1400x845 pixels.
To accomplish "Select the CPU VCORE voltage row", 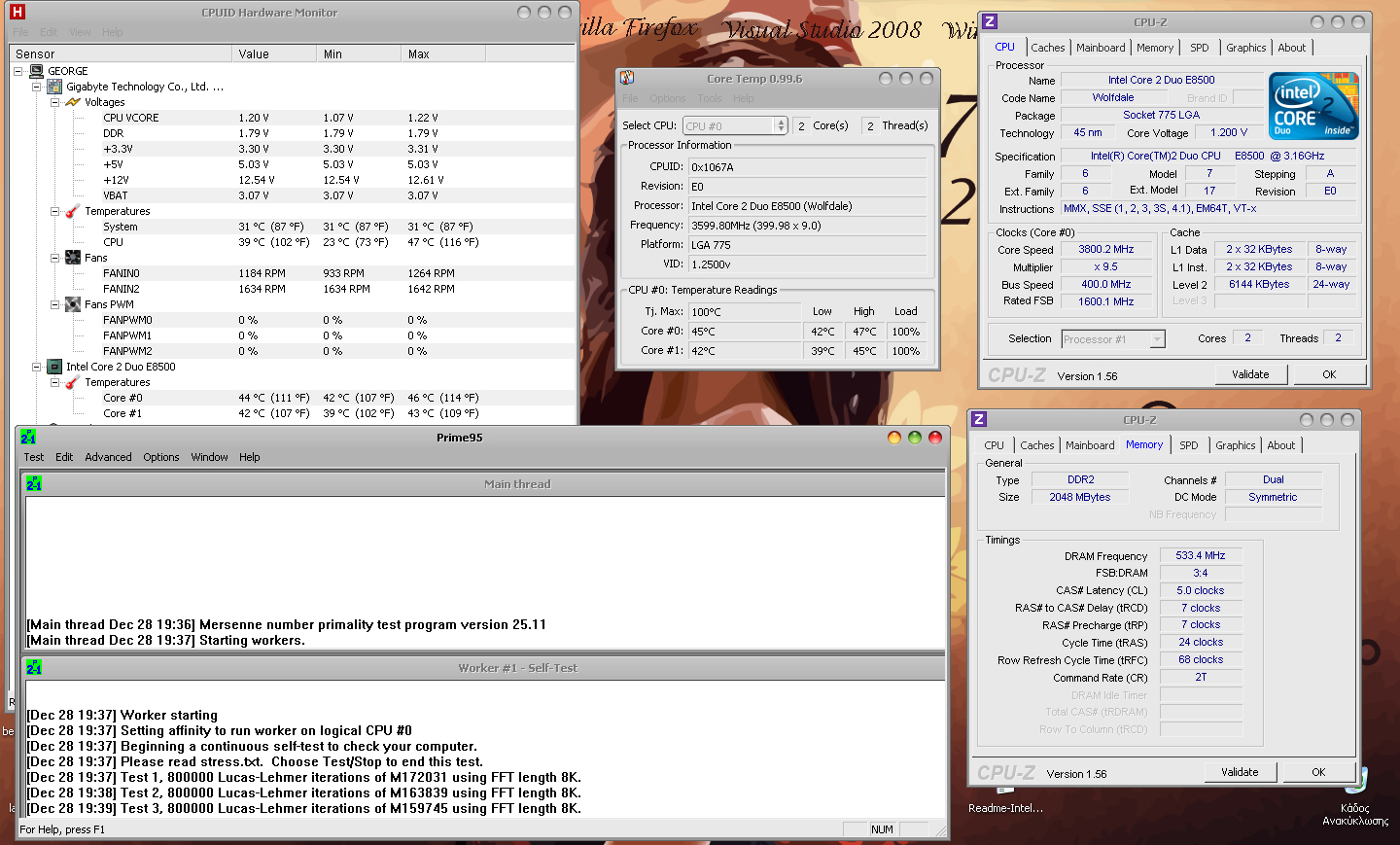I will click(292, 118).
